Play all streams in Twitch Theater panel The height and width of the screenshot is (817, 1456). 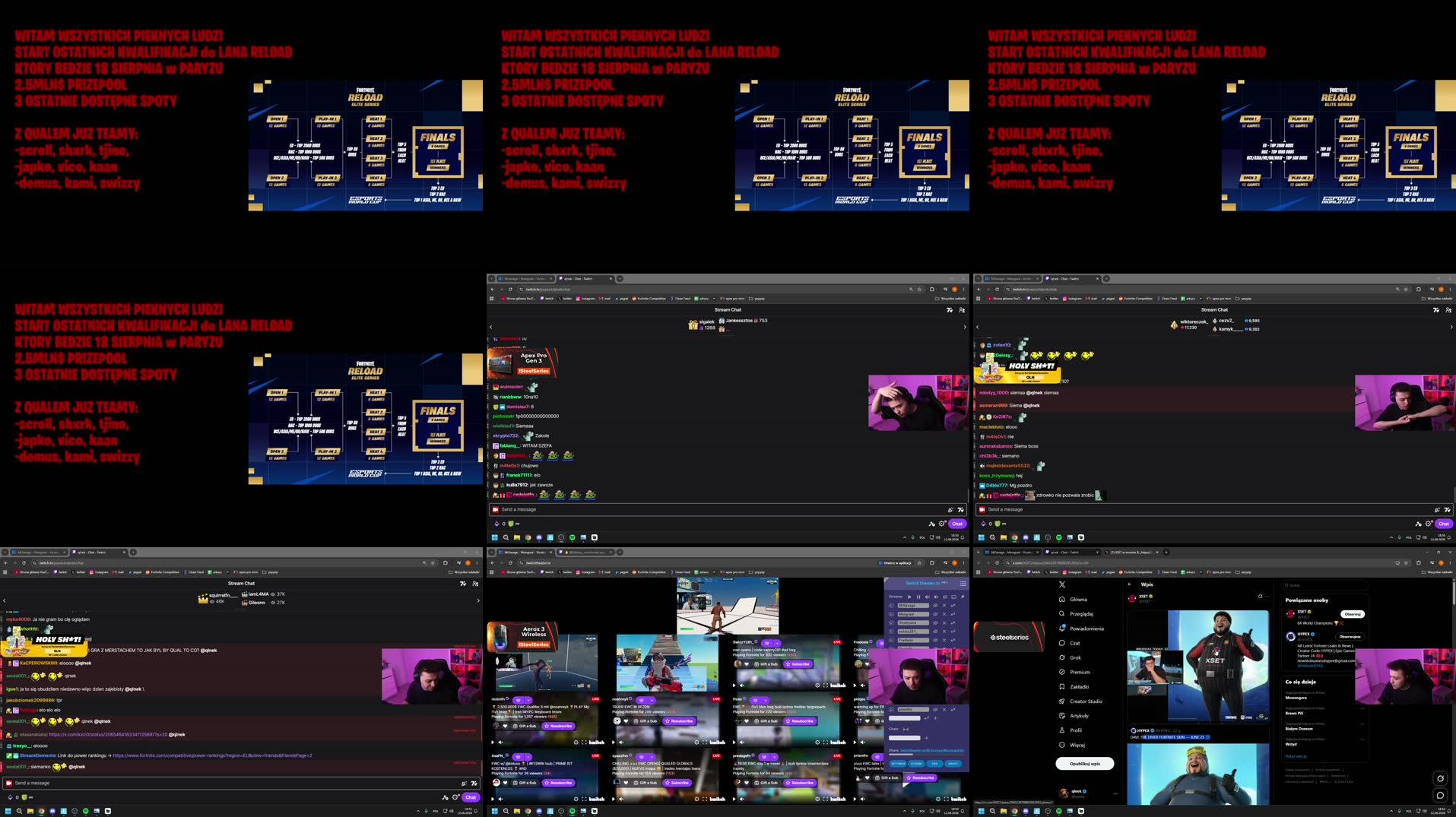(x=909, y=597)
